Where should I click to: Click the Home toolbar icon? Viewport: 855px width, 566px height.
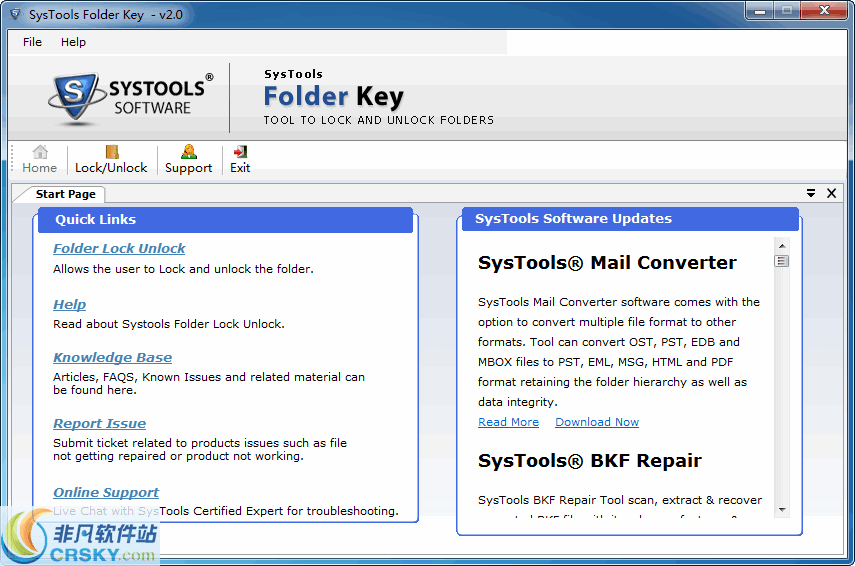39,159
